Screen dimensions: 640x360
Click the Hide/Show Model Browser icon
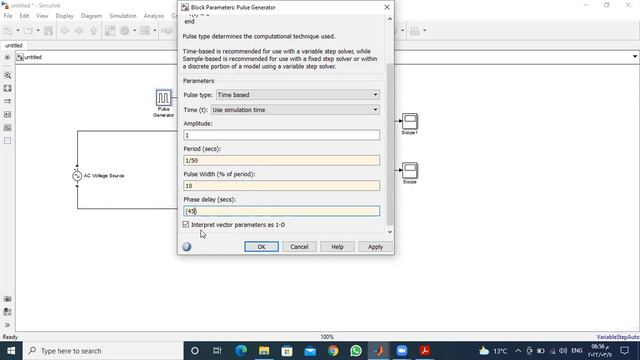7,58
